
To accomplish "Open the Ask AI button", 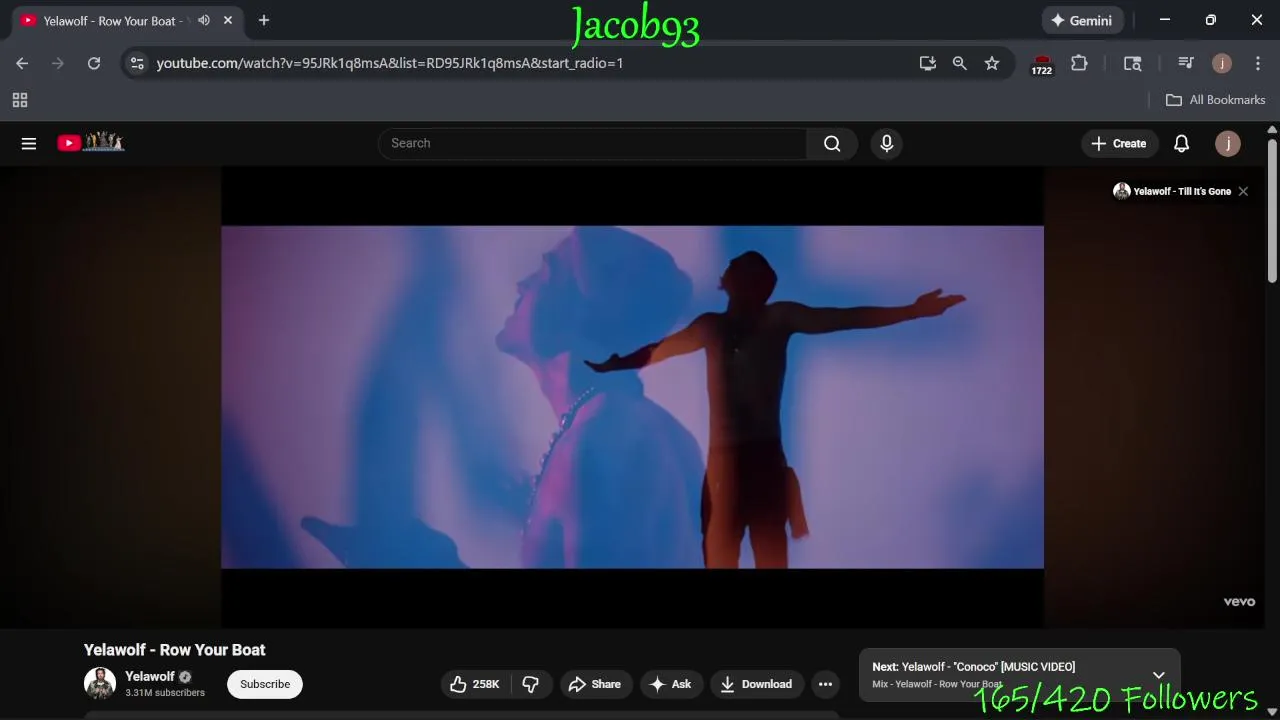I will pyautogui.click(x=670, y=684).
